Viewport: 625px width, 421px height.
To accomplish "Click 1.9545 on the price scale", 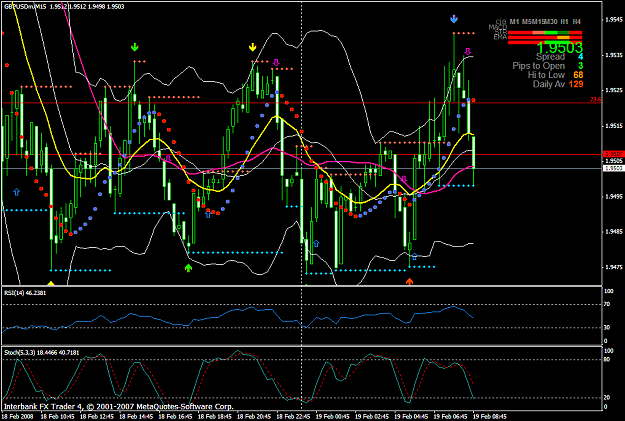I will click(x=614, y=19).
